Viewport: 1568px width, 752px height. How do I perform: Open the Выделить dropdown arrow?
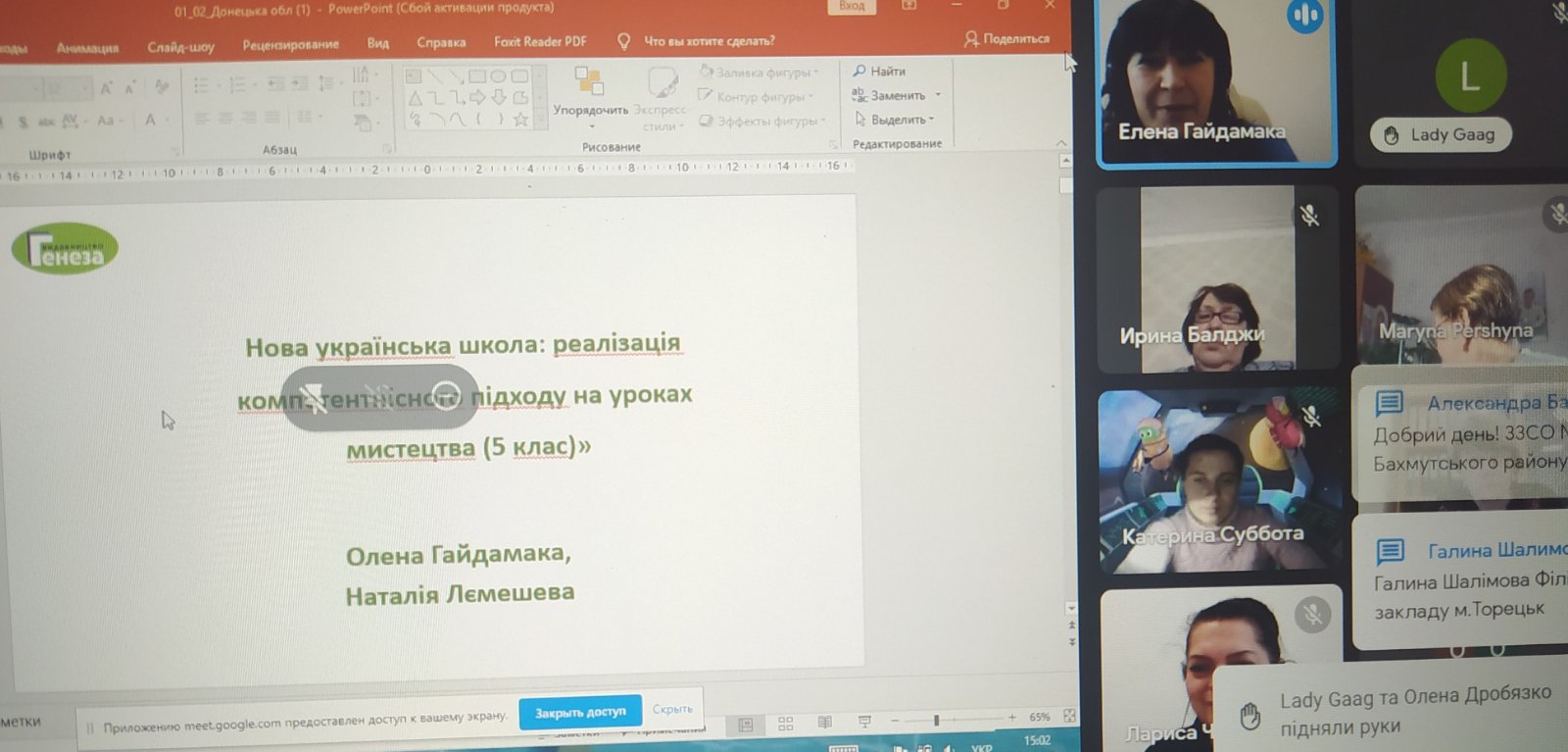click(x=932, y=119)
